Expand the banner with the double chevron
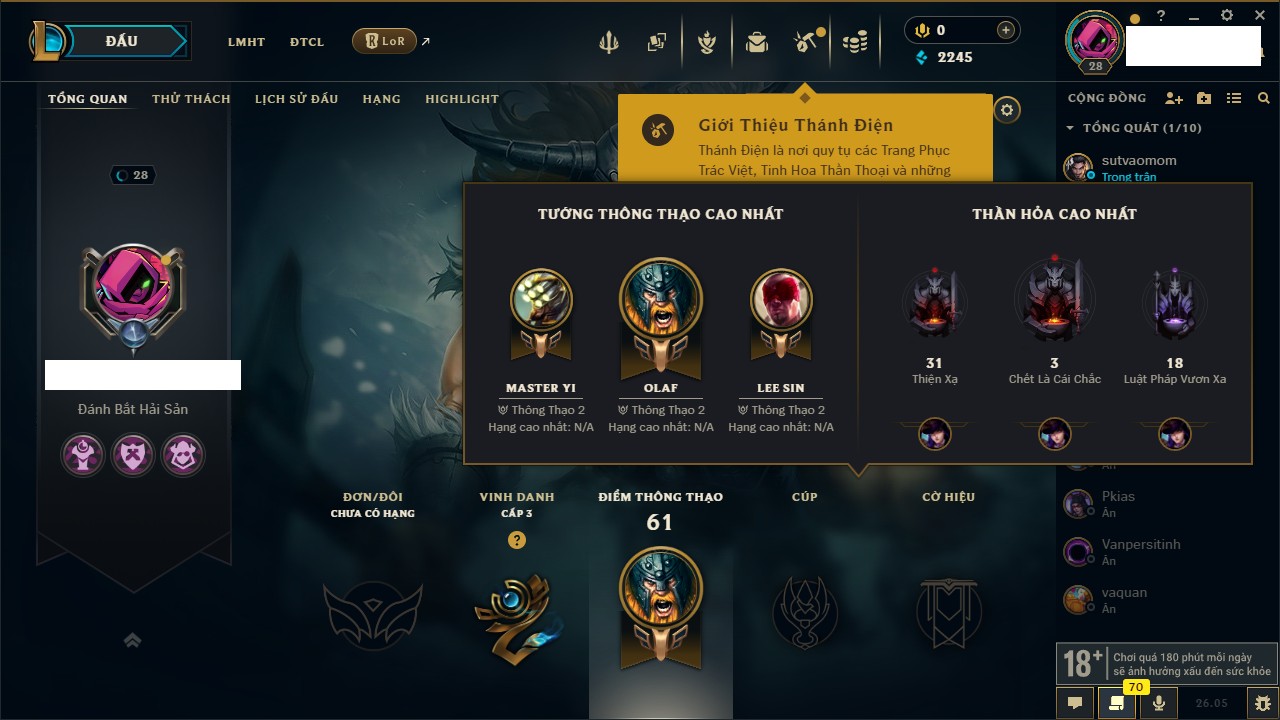1280x720 pixels. coord(132,641)
